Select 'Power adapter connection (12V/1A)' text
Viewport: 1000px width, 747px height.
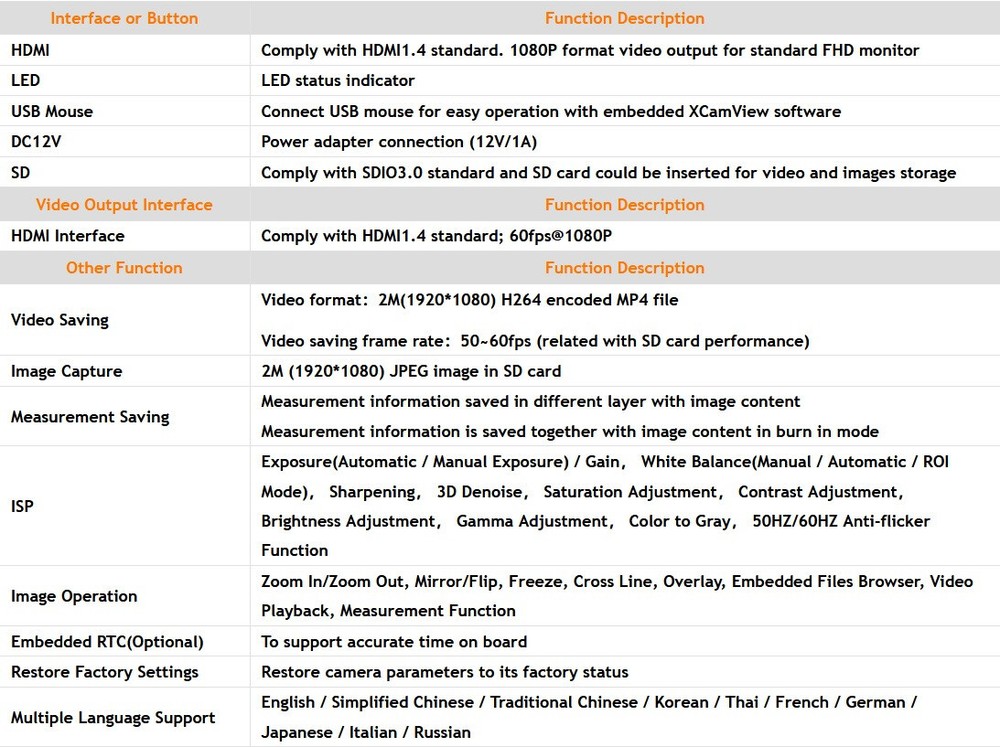click(399, 142)
